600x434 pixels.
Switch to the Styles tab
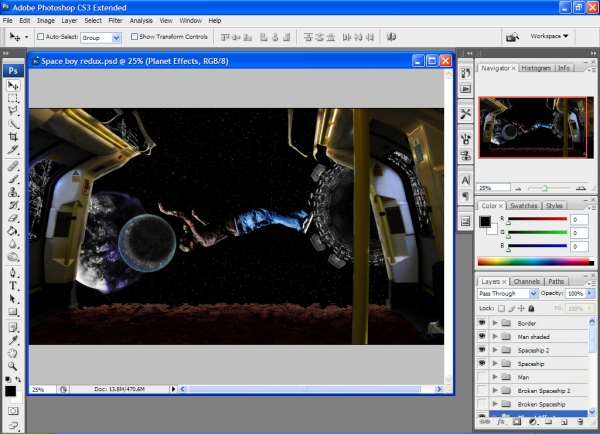(x=554, y=206)
